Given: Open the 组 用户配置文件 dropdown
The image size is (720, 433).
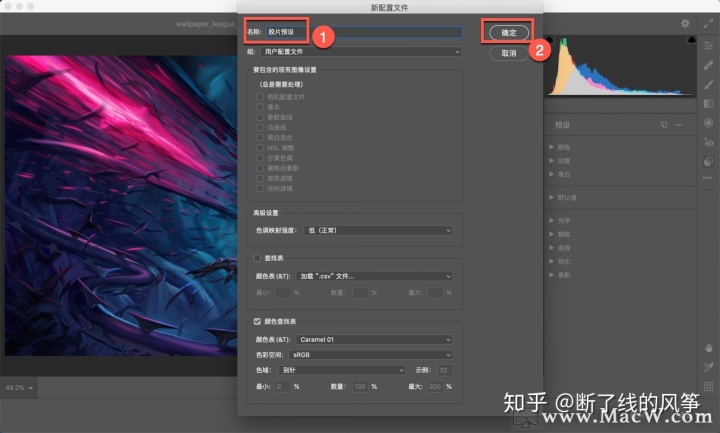Looking at the screenshot, I should coord(361,52).
